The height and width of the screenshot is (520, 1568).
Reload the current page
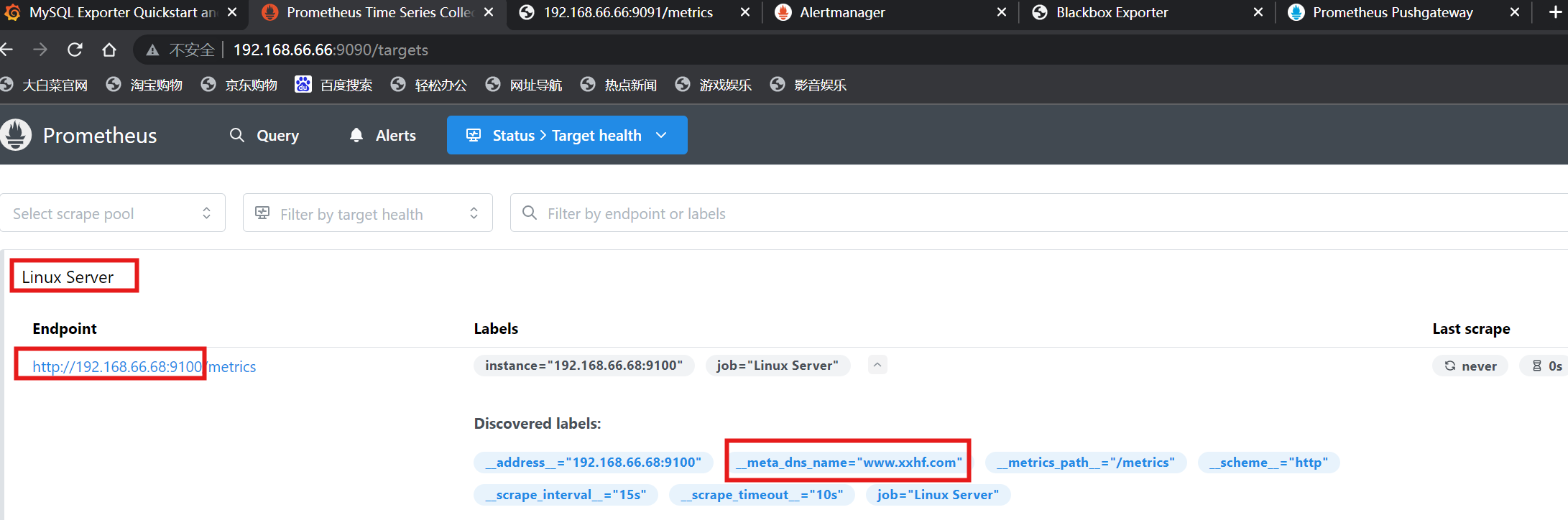tap(75, 50)
